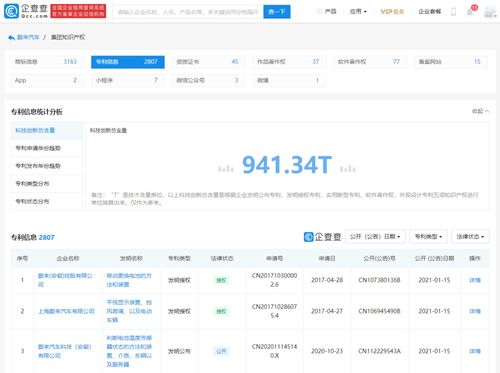The height and width of the screenshot is (373, 500).
Task: Select the works copyright tab showing 37
Action: [289, 62]
